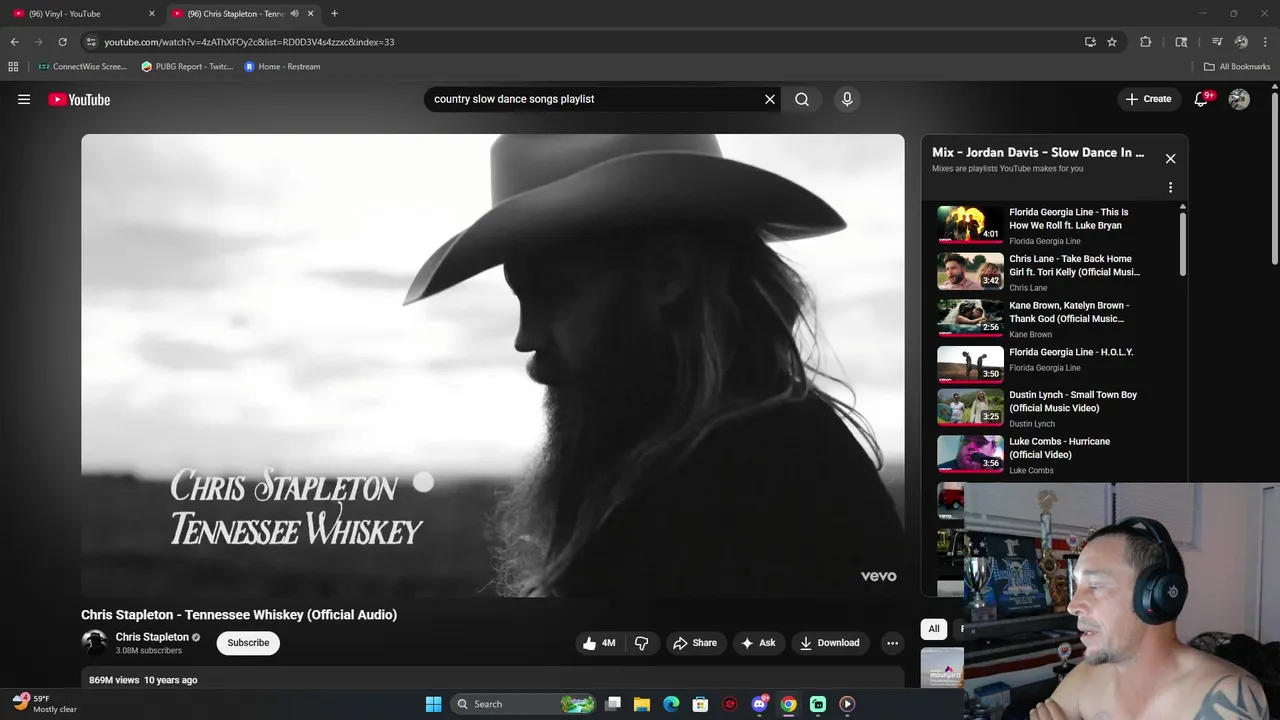Viewport: 1280px width, 720px height.
Task: Click the Create button
Action: [x=1148, y=99]
